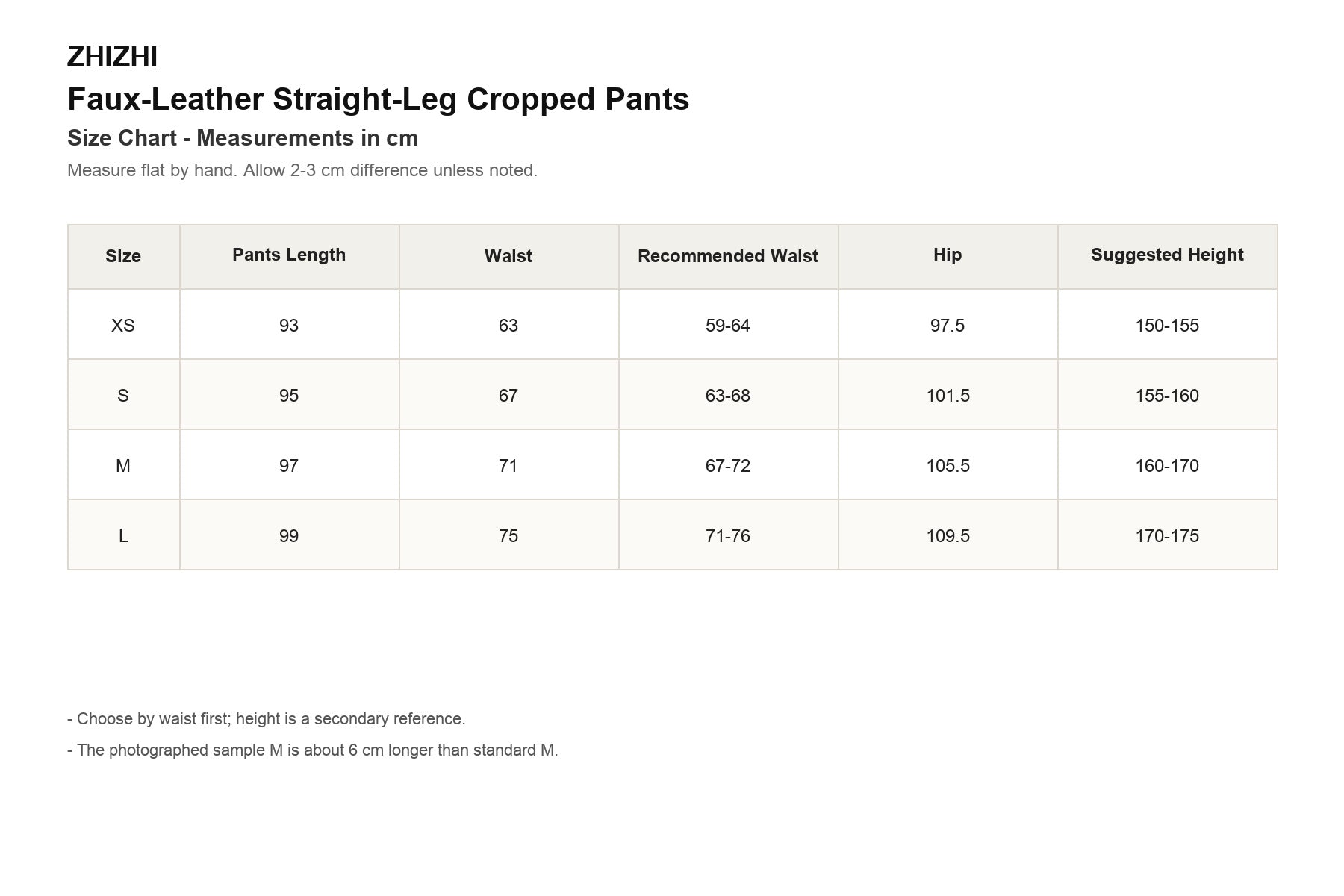Select the Recommended Waist column header

(x=728, y=256)
